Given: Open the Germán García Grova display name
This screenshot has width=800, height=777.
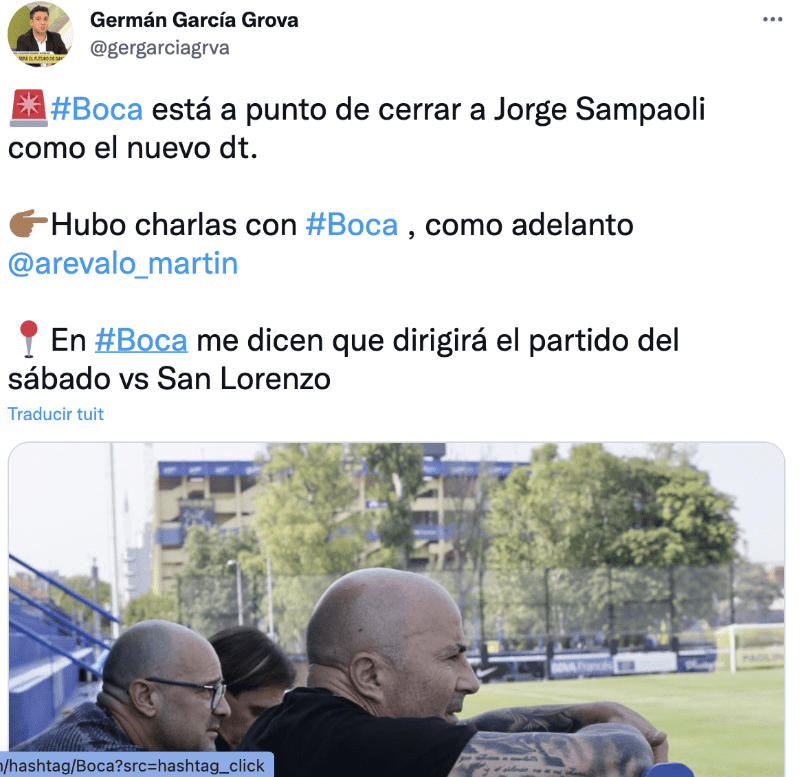Looking at the screenshot, I should point(194,20).
